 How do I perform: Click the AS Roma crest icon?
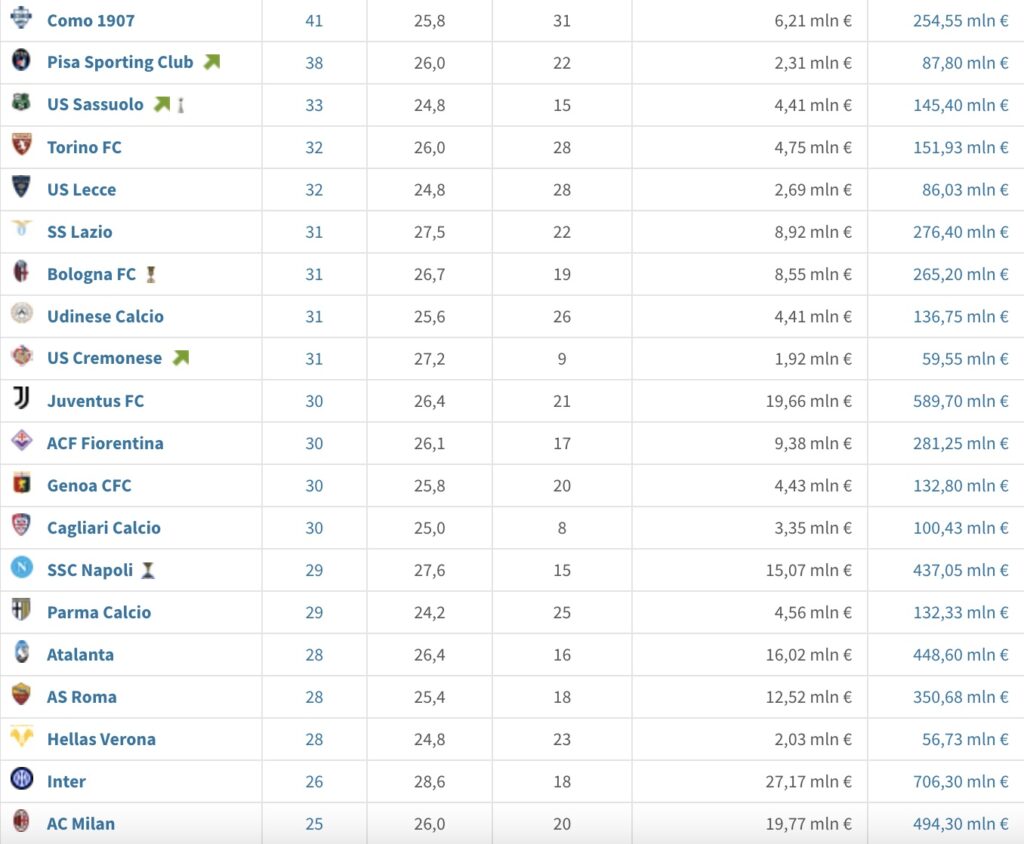[21, 695]
